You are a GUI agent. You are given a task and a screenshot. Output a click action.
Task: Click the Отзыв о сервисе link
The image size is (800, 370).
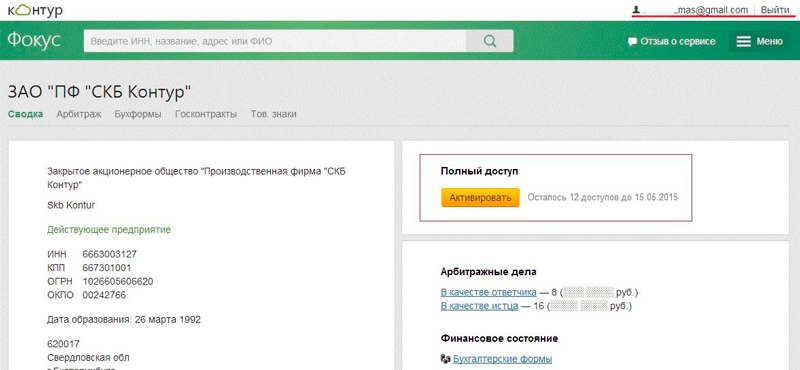coord(678,42)
